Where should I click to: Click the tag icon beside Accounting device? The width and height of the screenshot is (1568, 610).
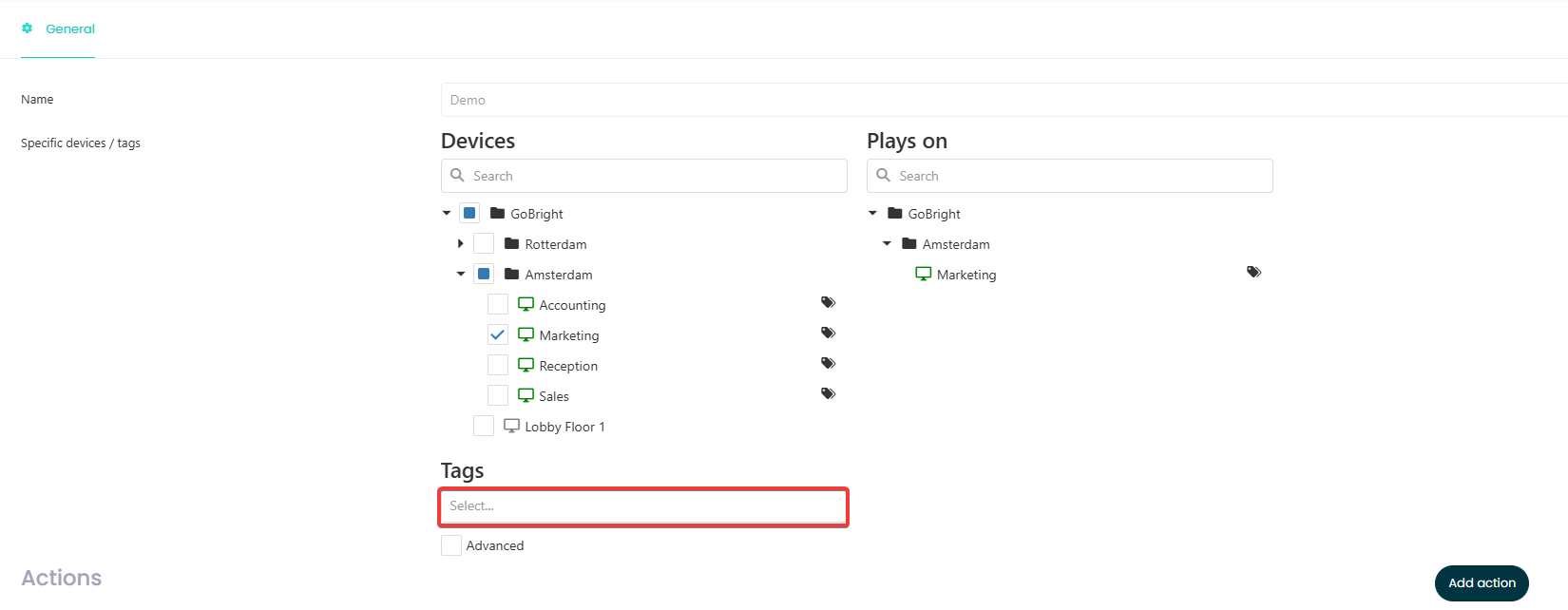828,302
